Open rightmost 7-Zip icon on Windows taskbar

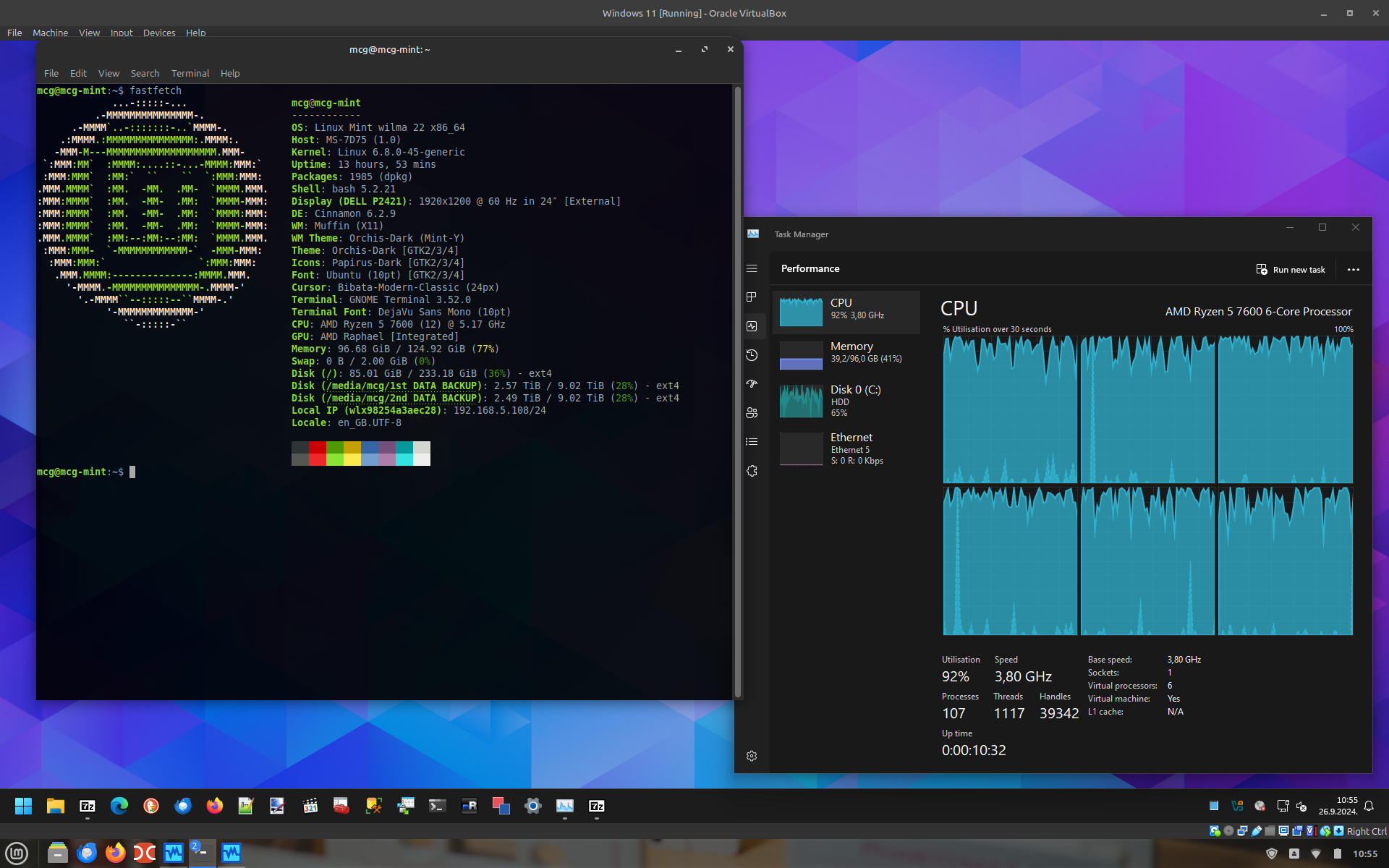coord(597,806)
